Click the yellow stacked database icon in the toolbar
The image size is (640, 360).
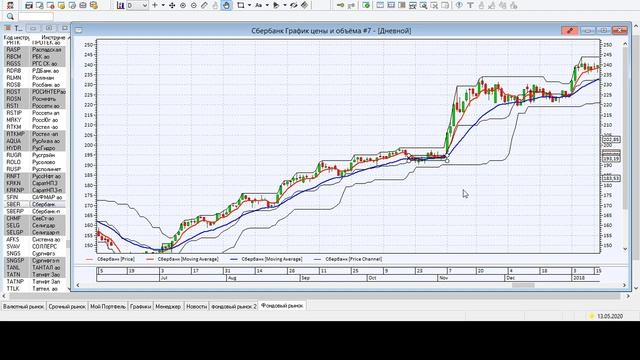pyautogui.click(x=93, y=5)
